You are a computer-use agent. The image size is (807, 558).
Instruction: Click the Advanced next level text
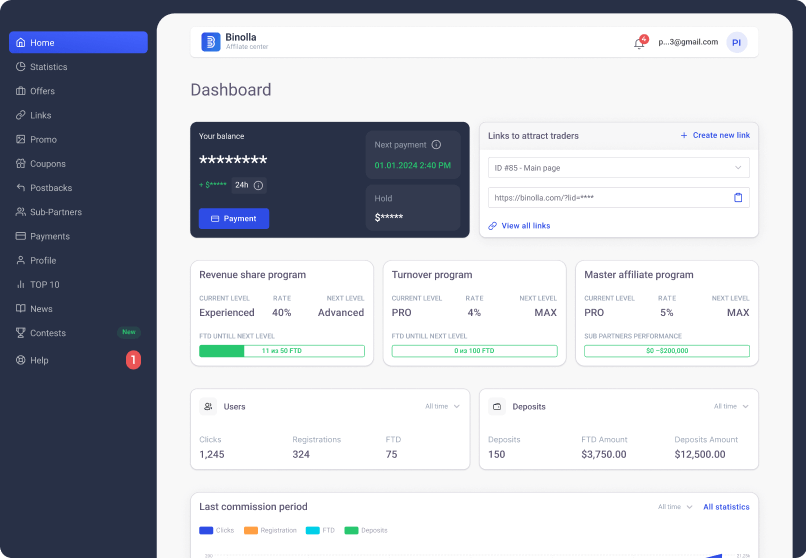(341, 312)
